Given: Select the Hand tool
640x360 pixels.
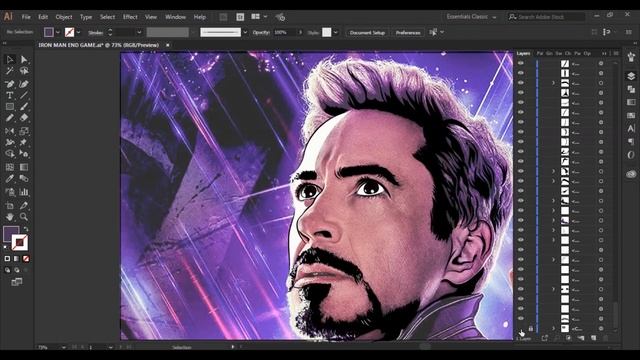Looking at the screenshot, I should (x=10, y=217).
